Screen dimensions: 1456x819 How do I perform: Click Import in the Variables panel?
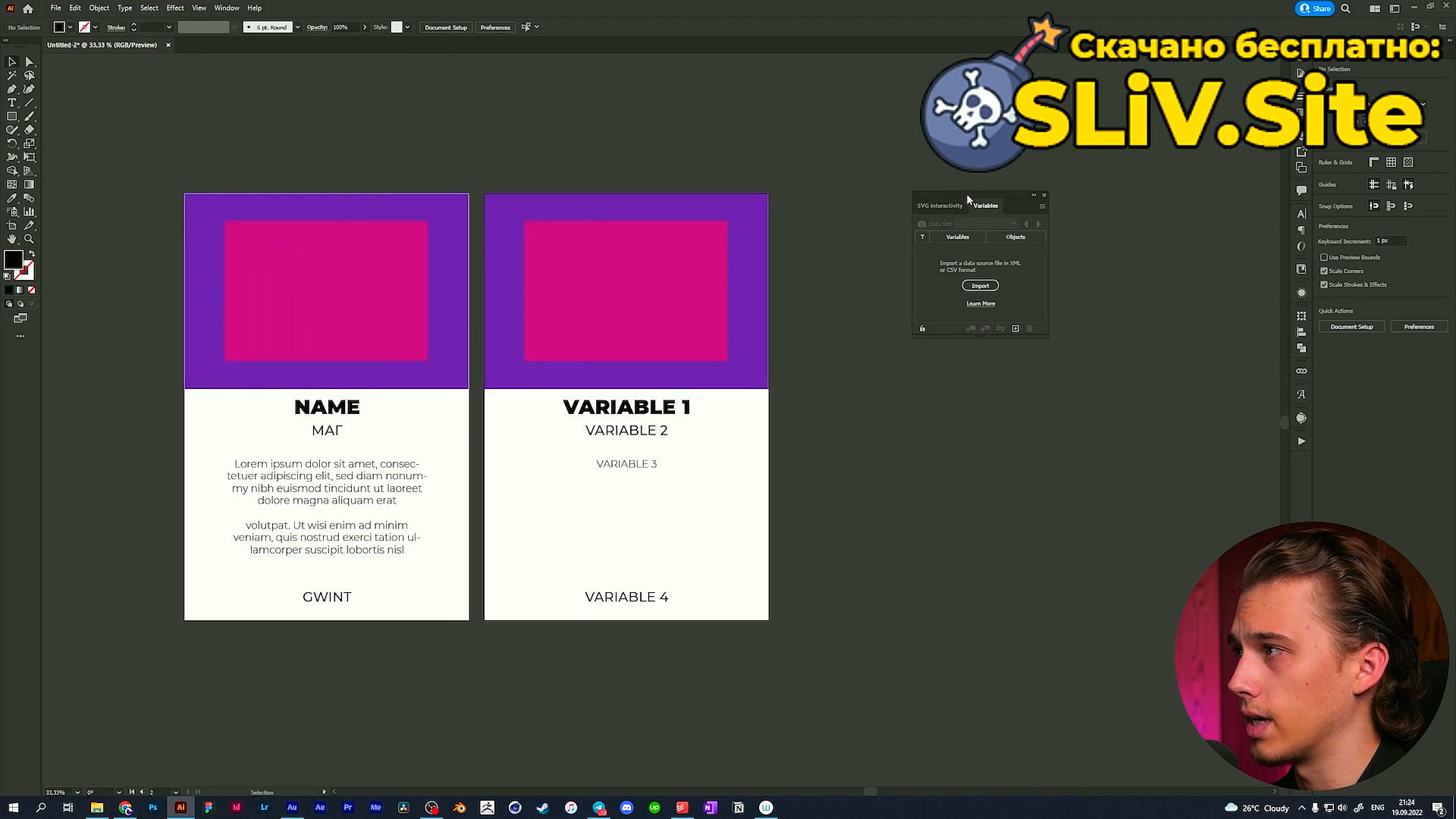(x=981, y=286)
